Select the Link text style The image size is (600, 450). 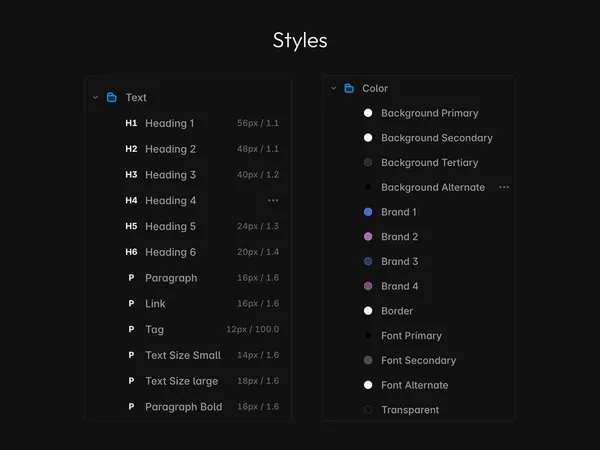(x=155, y=303)
